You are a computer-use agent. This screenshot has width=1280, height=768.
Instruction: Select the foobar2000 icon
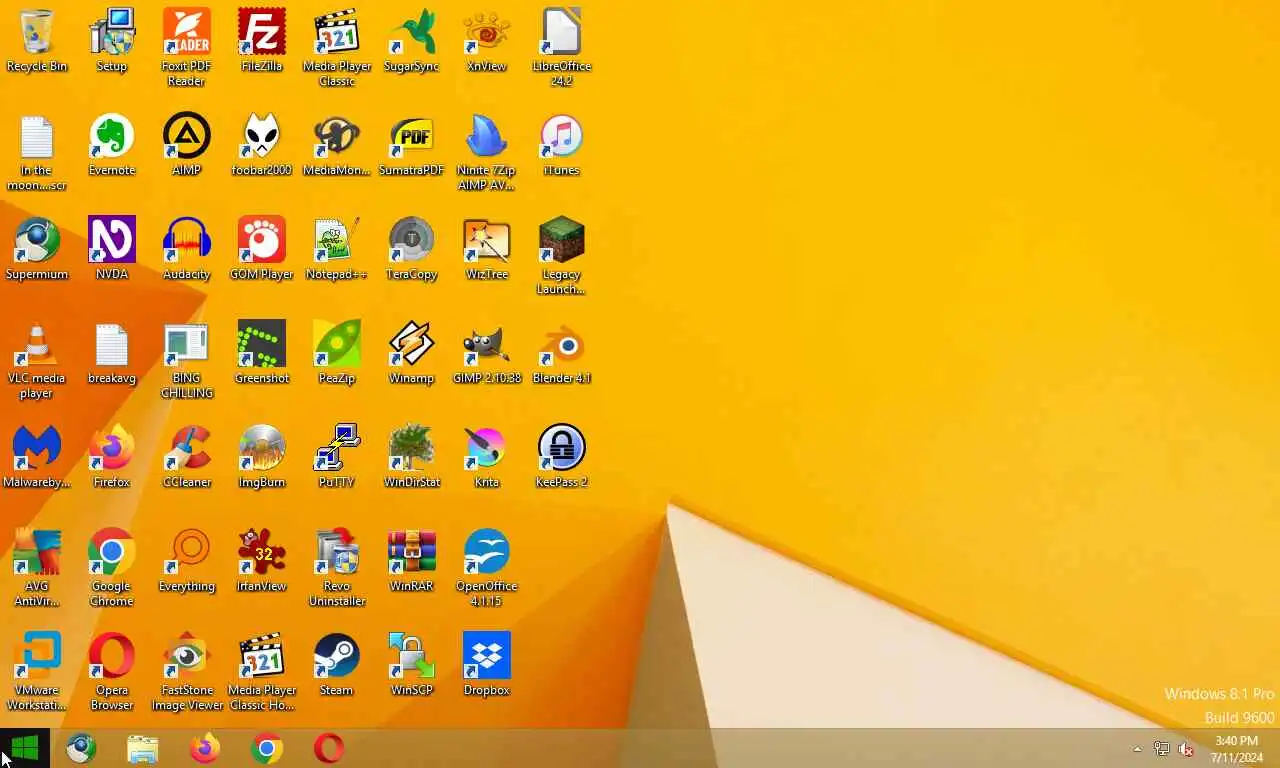click(262, 136)
